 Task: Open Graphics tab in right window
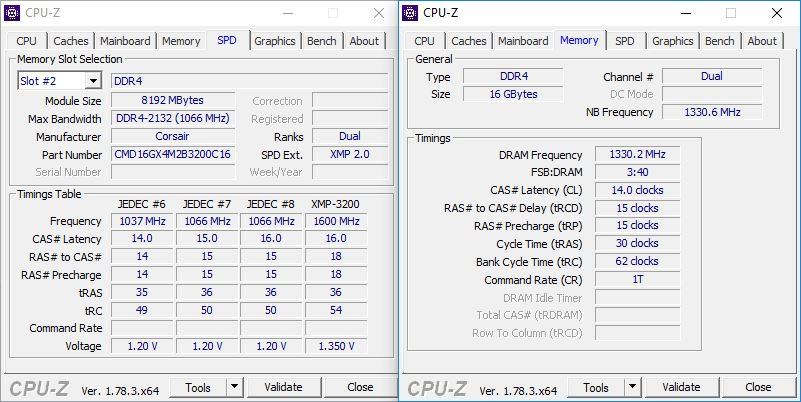673,41
